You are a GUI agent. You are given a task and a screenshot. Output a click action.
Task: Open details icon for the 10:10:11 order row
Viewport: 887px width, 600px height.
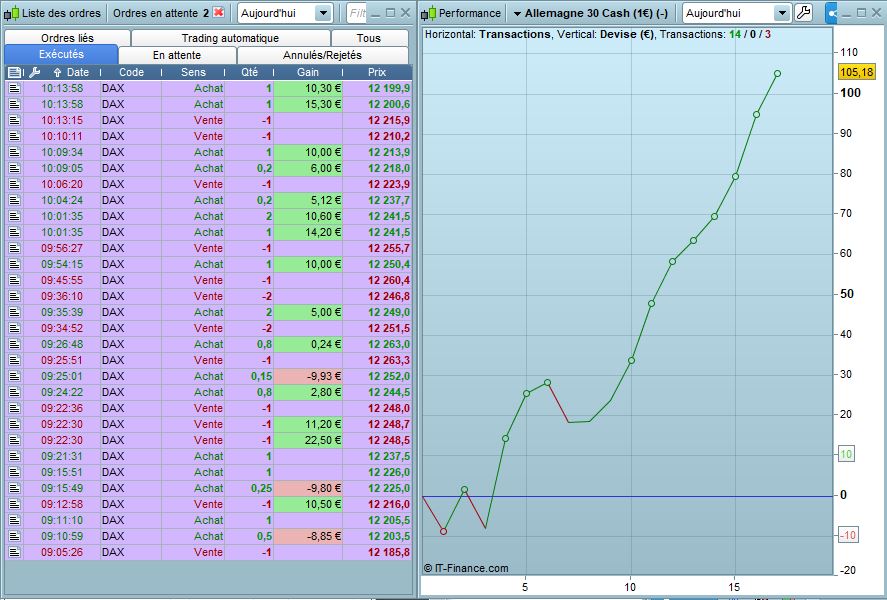(14, 136)
